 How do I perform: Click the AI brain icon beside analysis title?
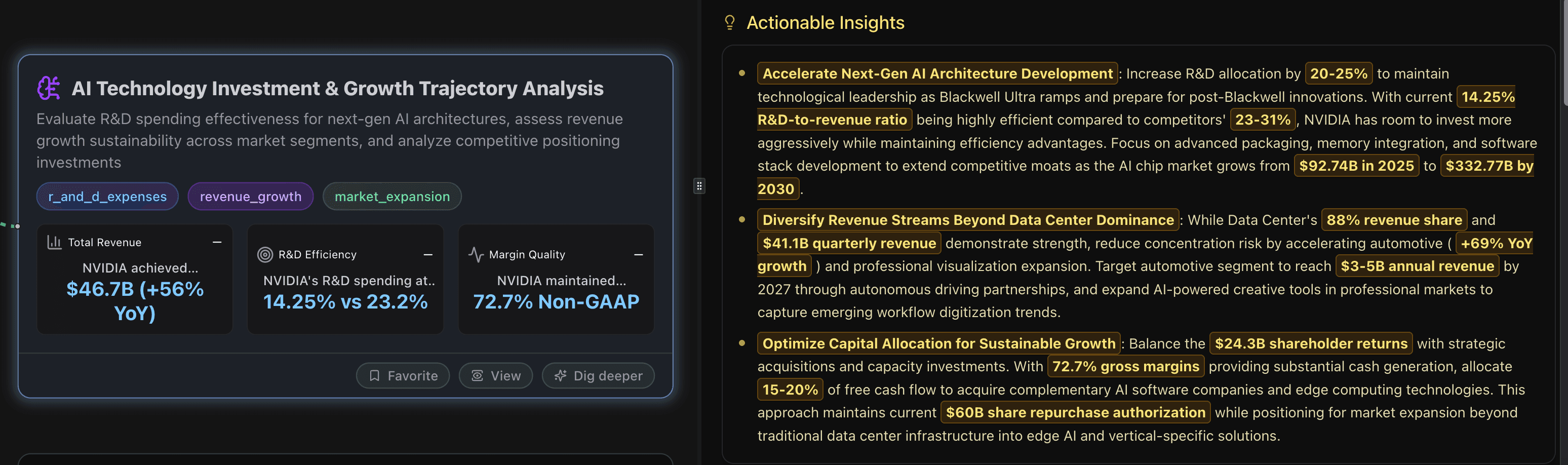49,88
